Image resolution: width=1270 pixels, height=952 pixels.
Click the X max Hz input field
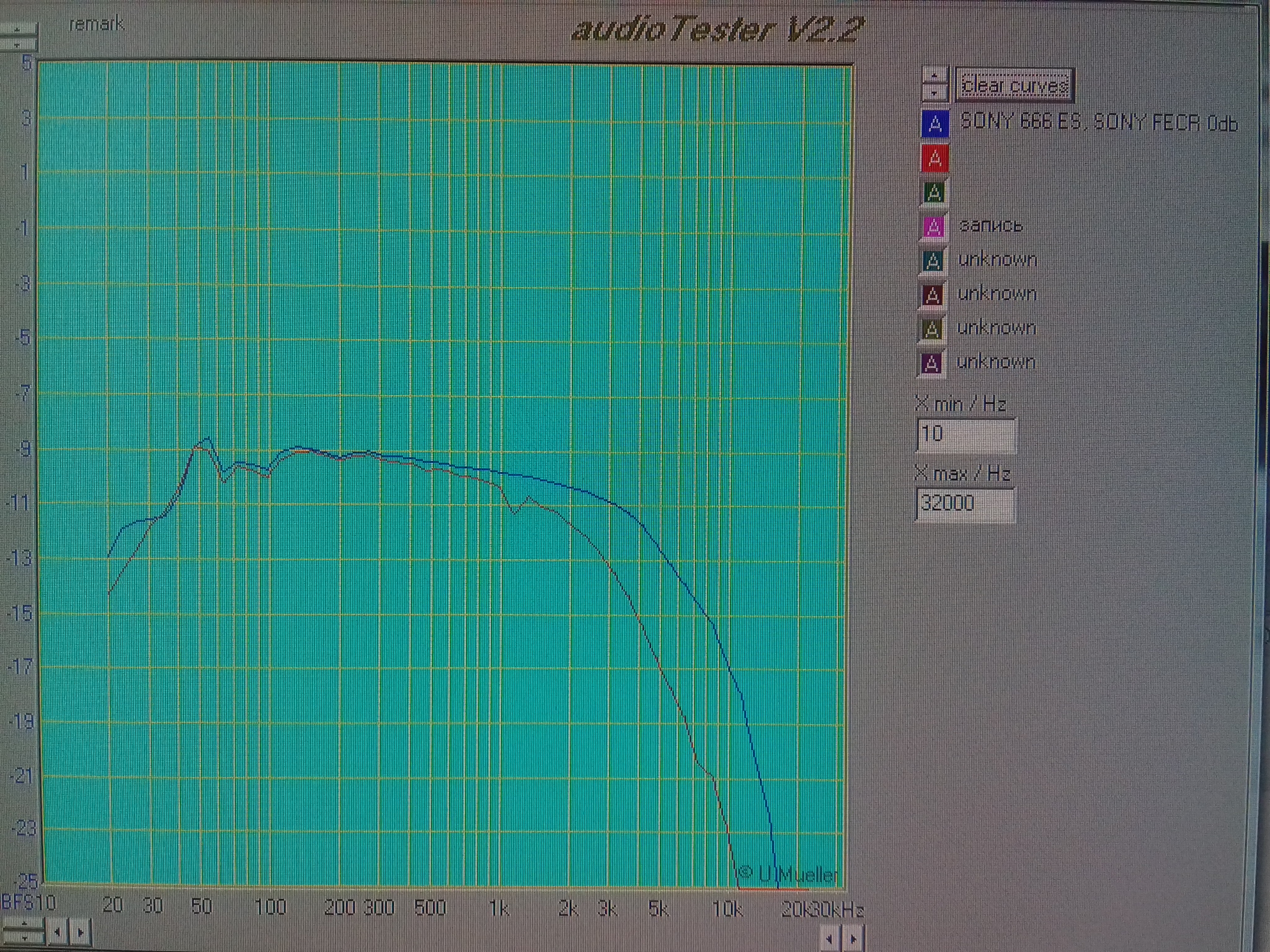[964, 503]
